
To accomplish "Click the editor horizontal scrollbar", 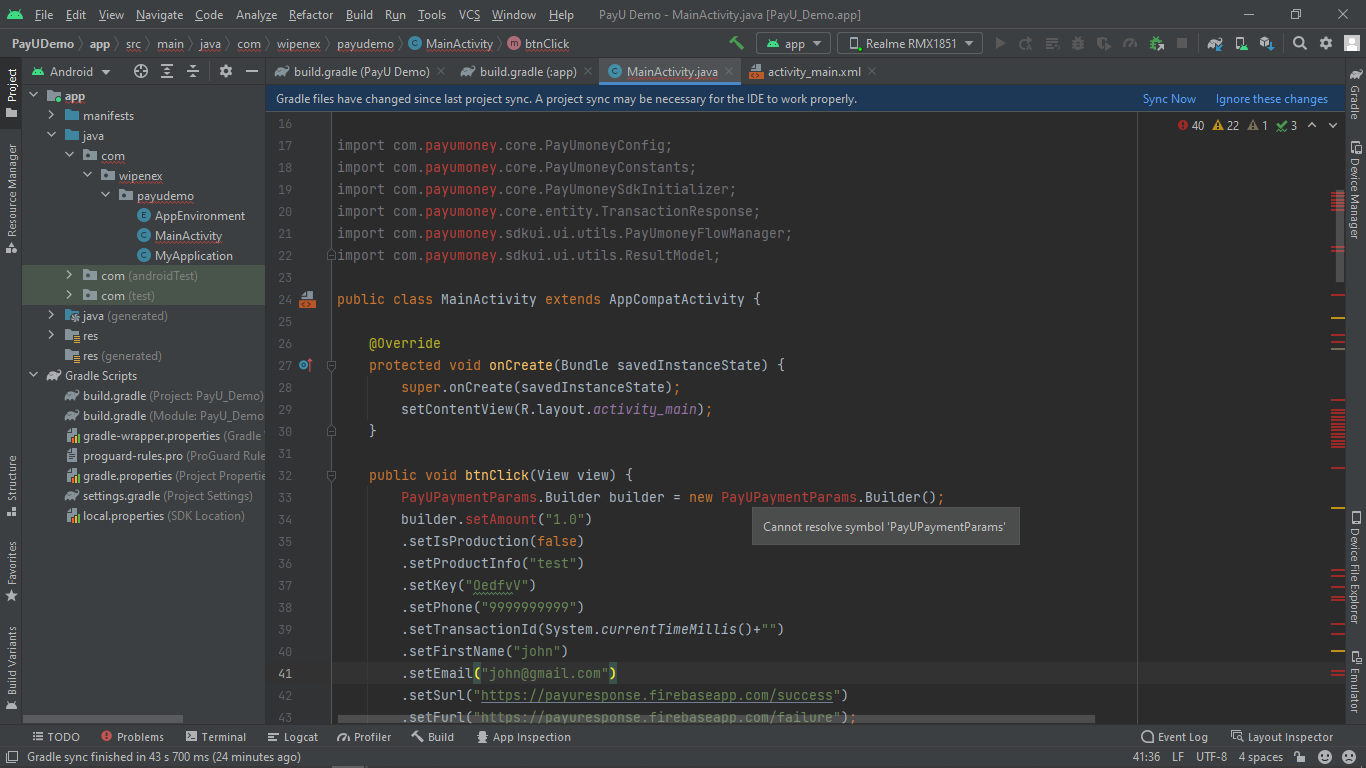I will point(716,719).
